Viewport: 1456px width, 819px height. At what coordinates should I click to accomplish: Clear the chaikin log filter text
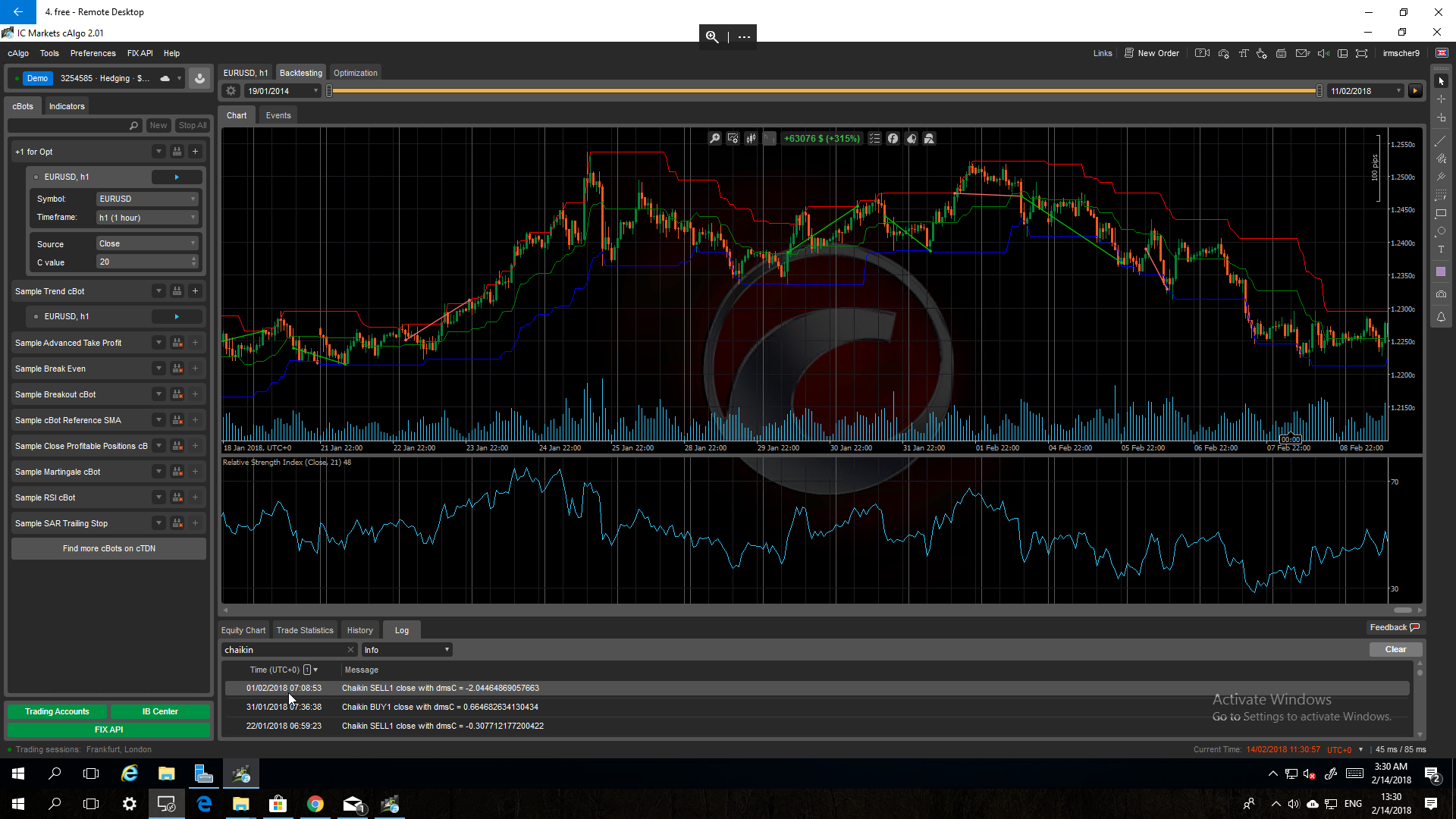[350, 650]
